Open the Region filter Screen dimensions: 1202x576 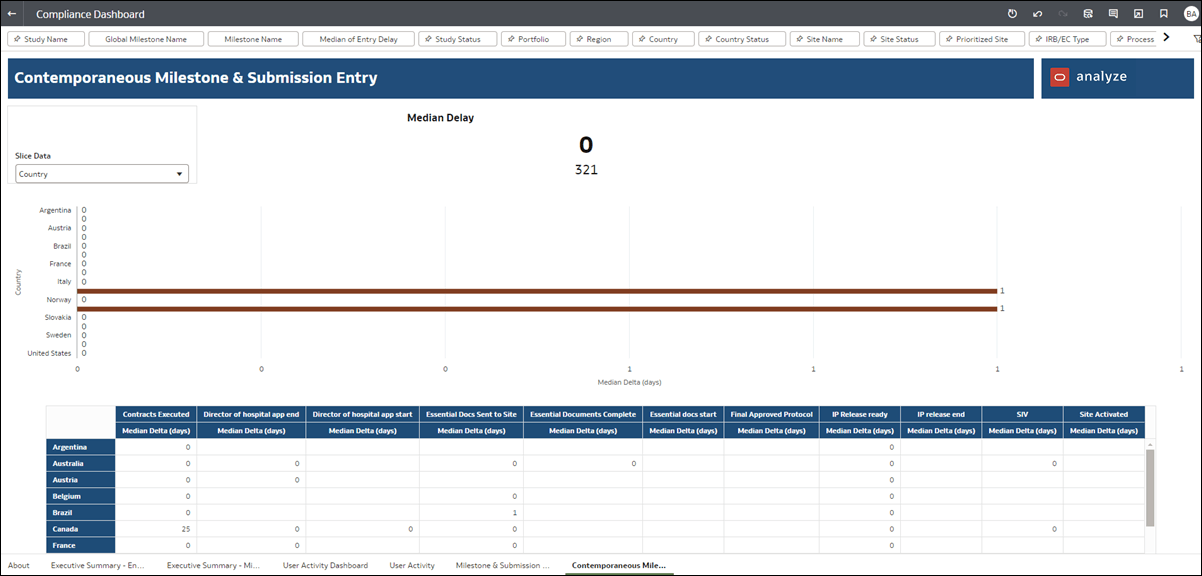598,38
